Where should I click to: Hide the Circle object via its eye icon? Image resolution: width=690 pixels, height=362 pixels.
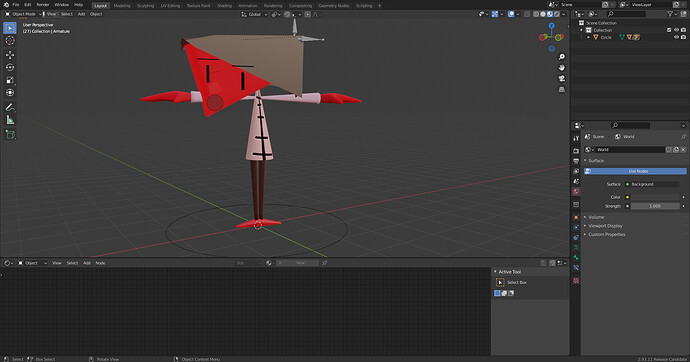[676, 37]
